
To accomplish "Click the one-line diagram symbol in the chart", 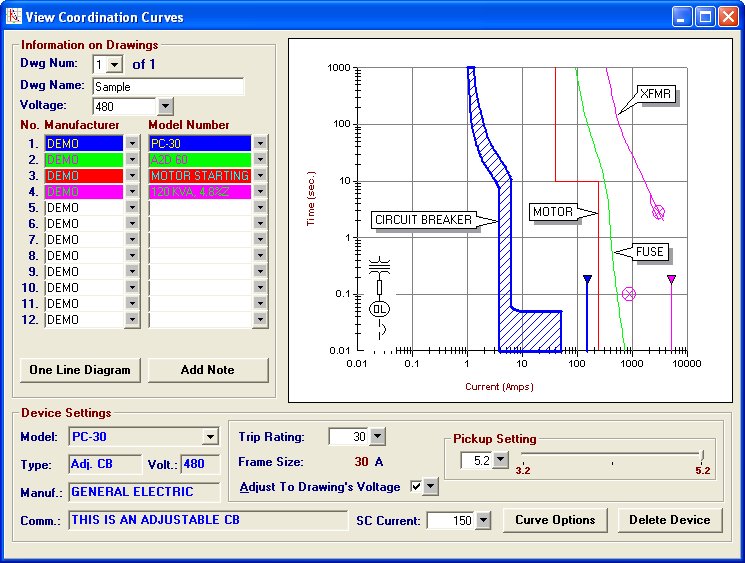I will click(x=380, y=298).
